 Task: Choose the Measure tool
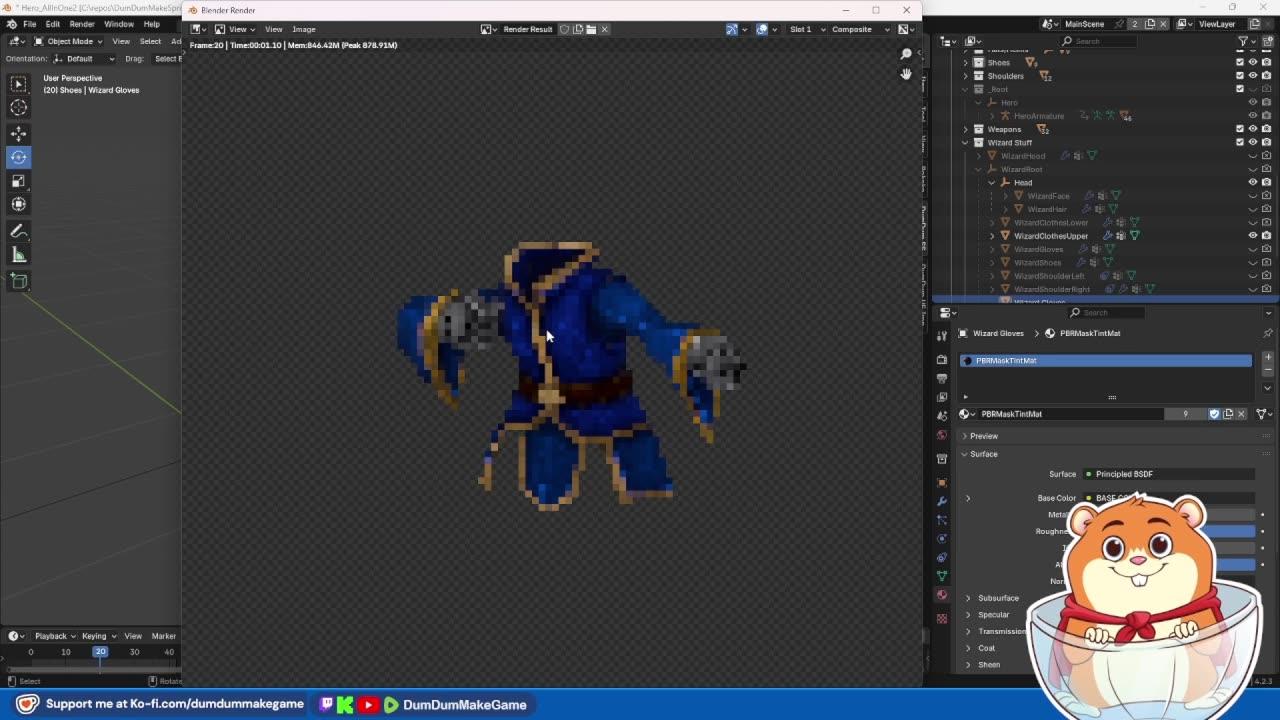coord(18,255)
